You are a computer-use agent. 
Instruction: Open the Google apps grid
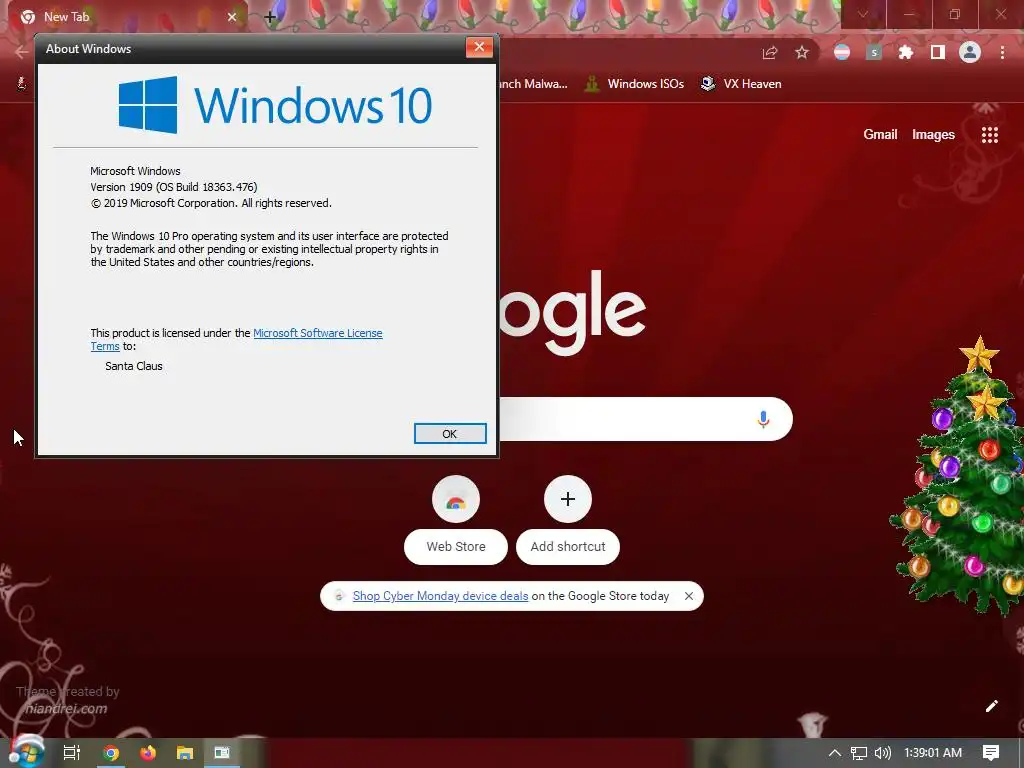(989, 135)
